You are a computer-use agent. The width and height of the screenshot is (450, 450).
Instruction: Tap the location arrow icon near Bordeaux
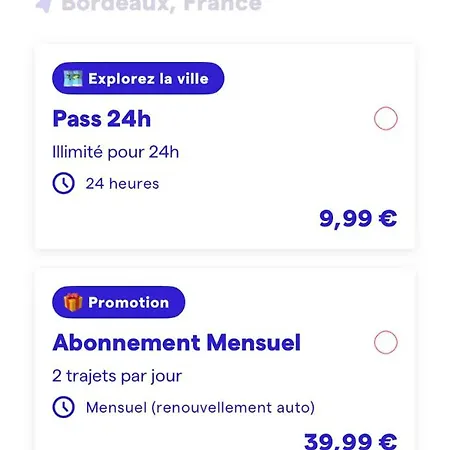pyautogui.click(x=45, y=5)
